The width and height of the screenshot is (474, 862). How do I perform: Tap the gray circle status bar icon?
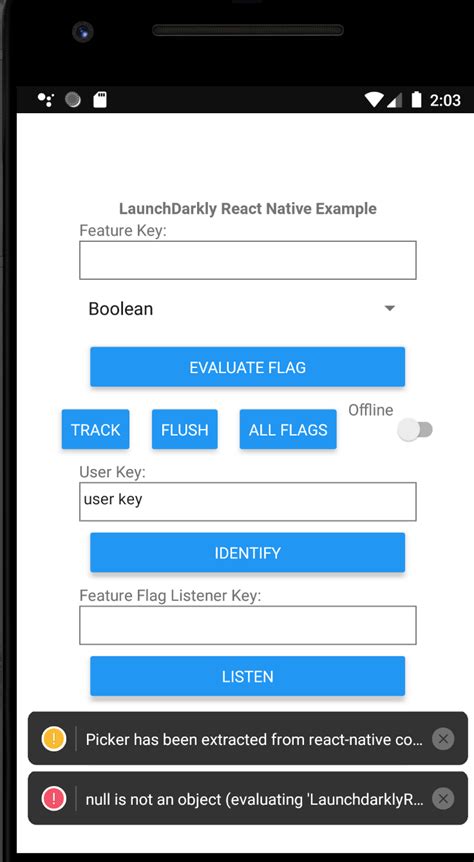(73, 100)
